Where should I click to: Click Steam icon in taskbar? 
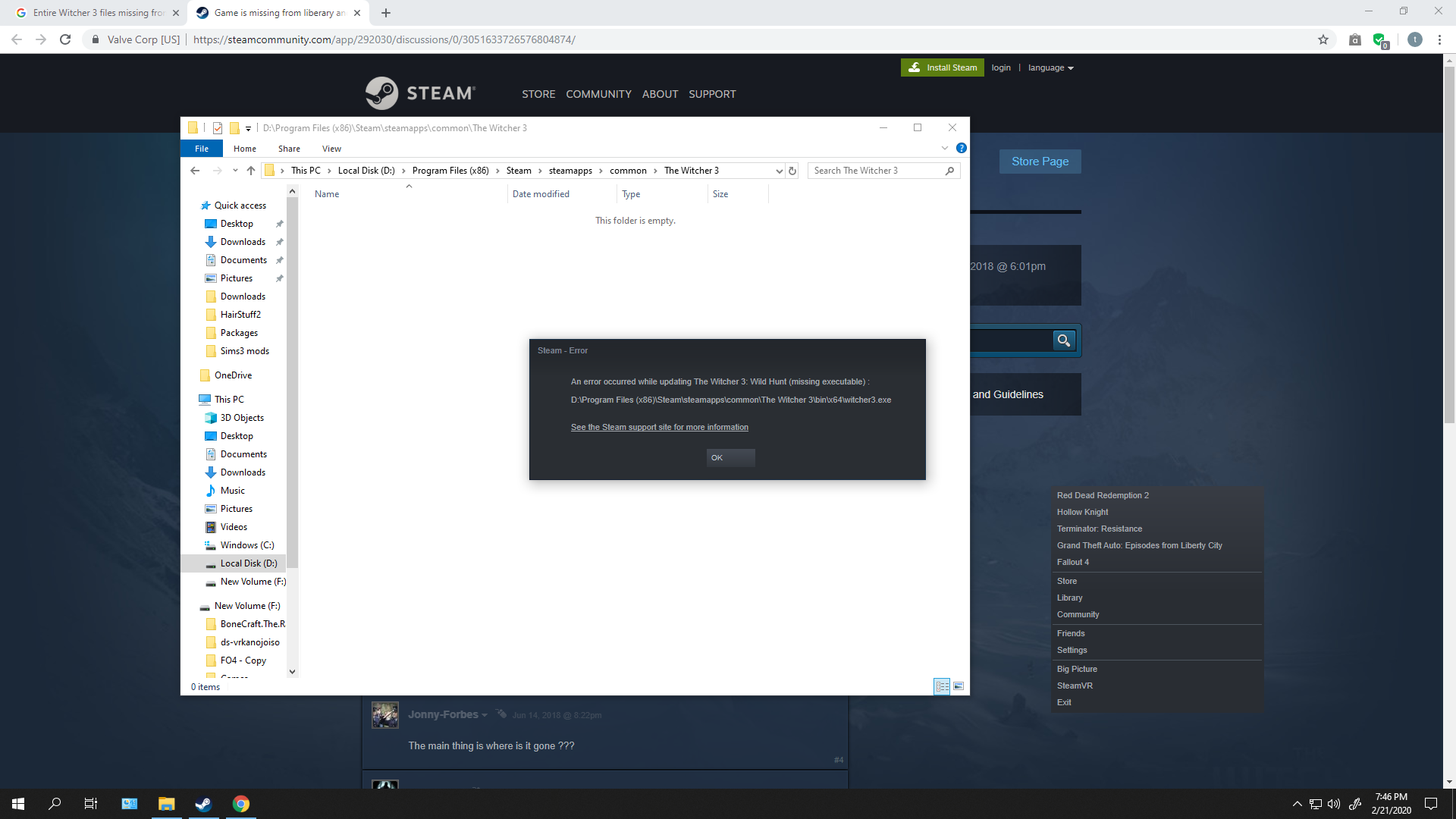[203, 804]
